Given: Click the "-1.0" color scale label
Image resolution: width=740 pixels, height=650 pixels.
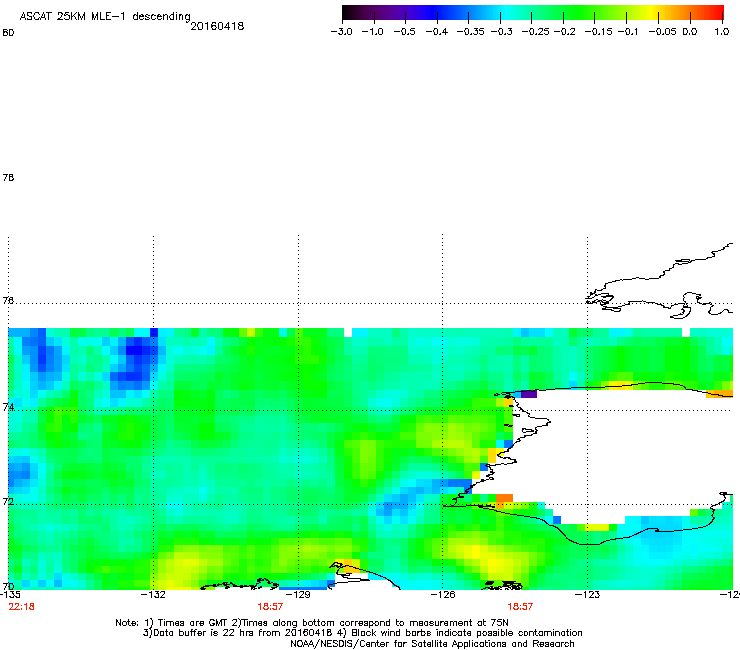Looking at the screenshot, I should [372, 32].
